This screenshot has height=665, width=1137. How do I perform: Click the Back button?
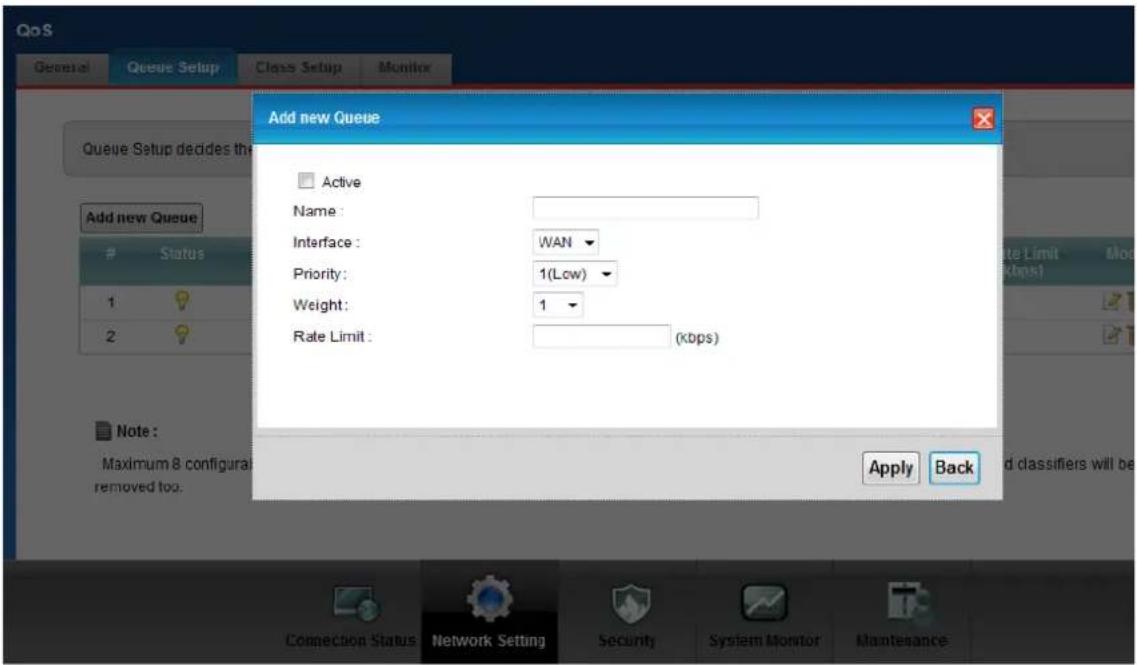(954, 468)
